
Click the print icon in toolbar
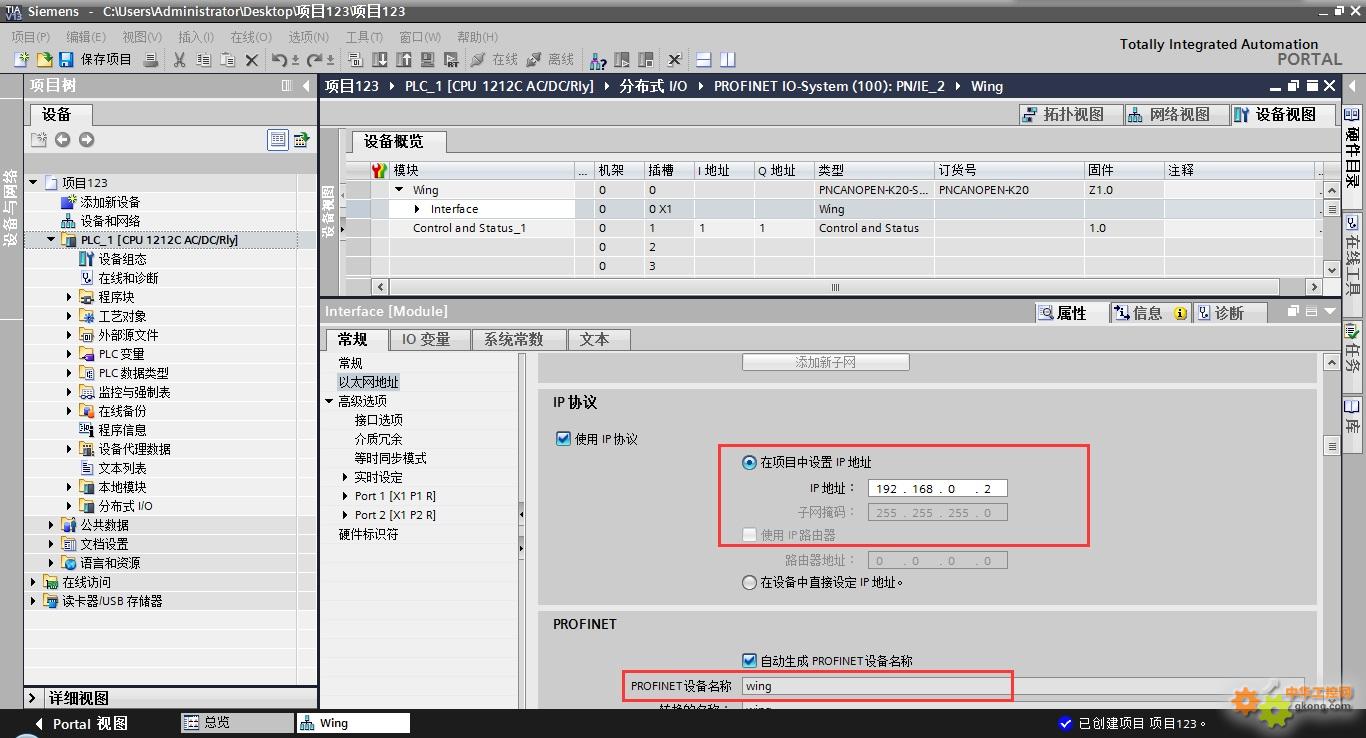[151, 60]
